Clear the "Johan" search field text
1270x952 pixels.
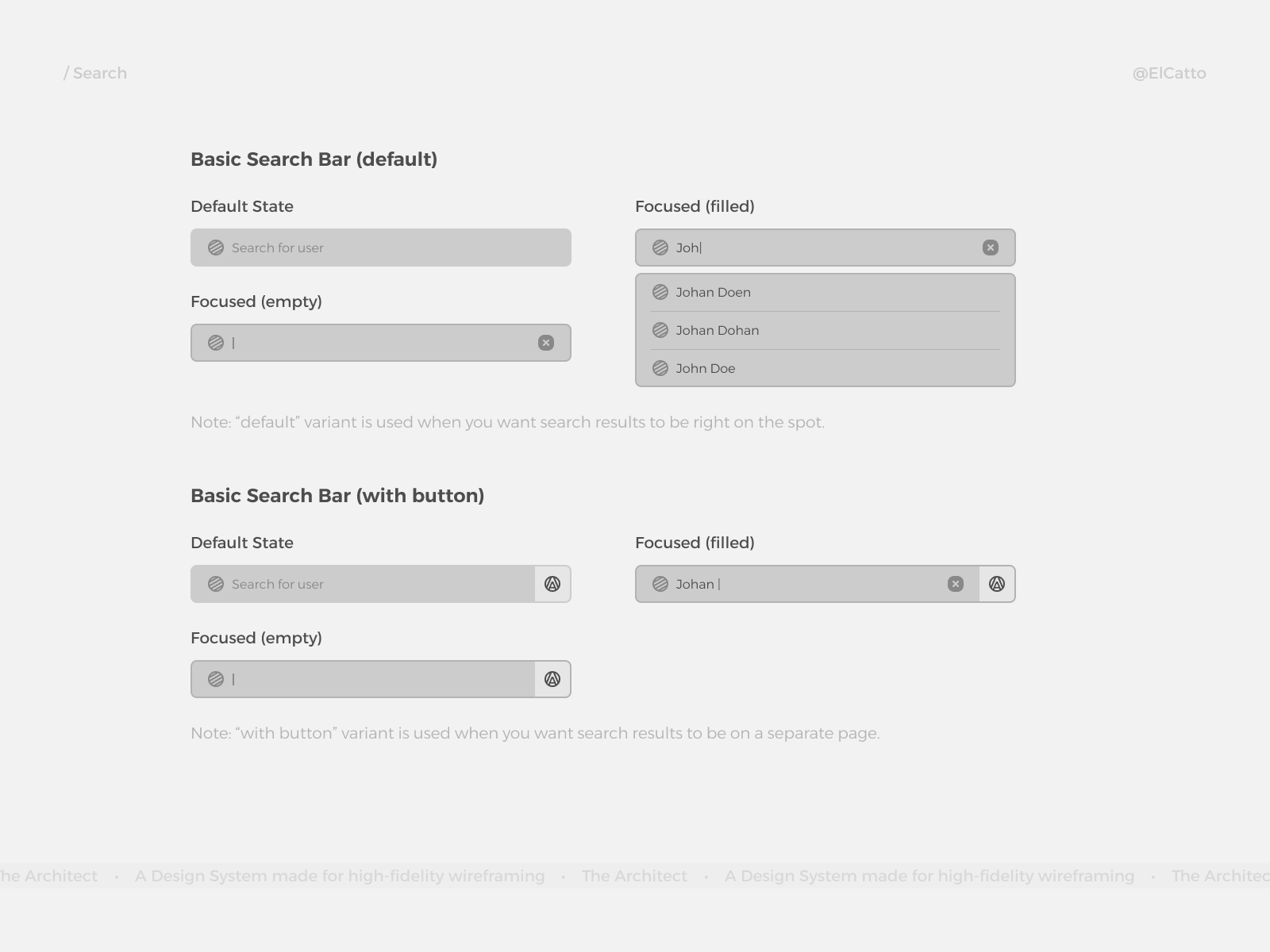[x=956, y=584]
